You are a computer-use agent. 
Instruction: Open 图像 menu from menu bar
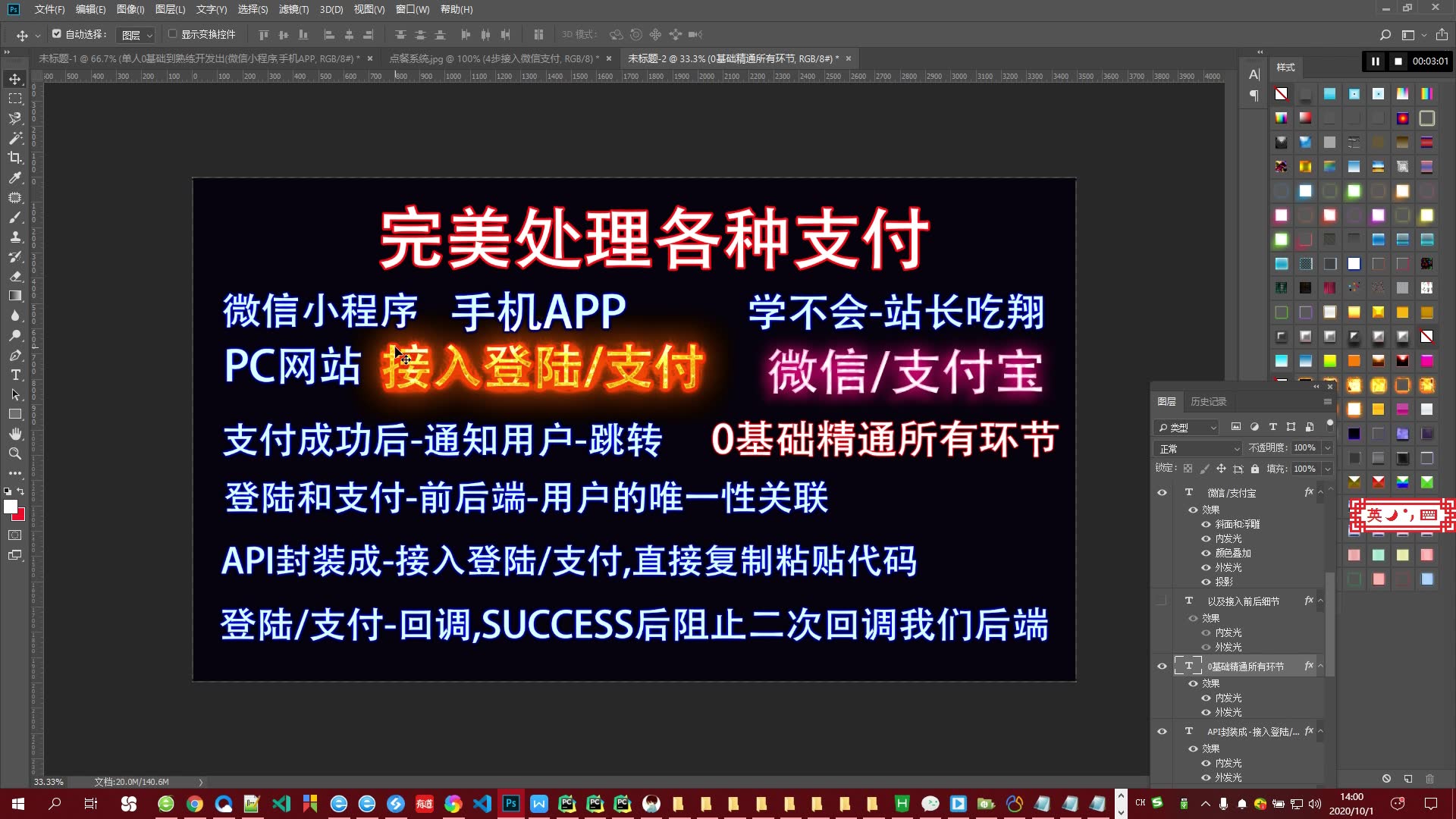coord(129,9)
